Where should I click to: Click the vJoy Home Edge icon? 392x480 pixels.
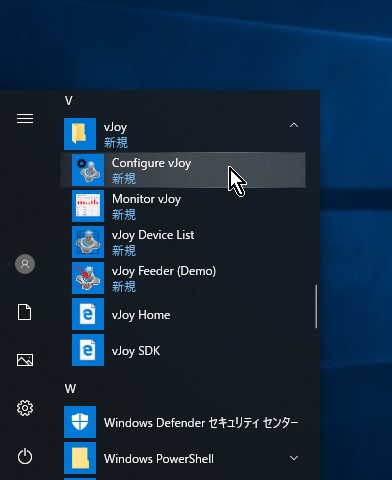pos(88,314)
